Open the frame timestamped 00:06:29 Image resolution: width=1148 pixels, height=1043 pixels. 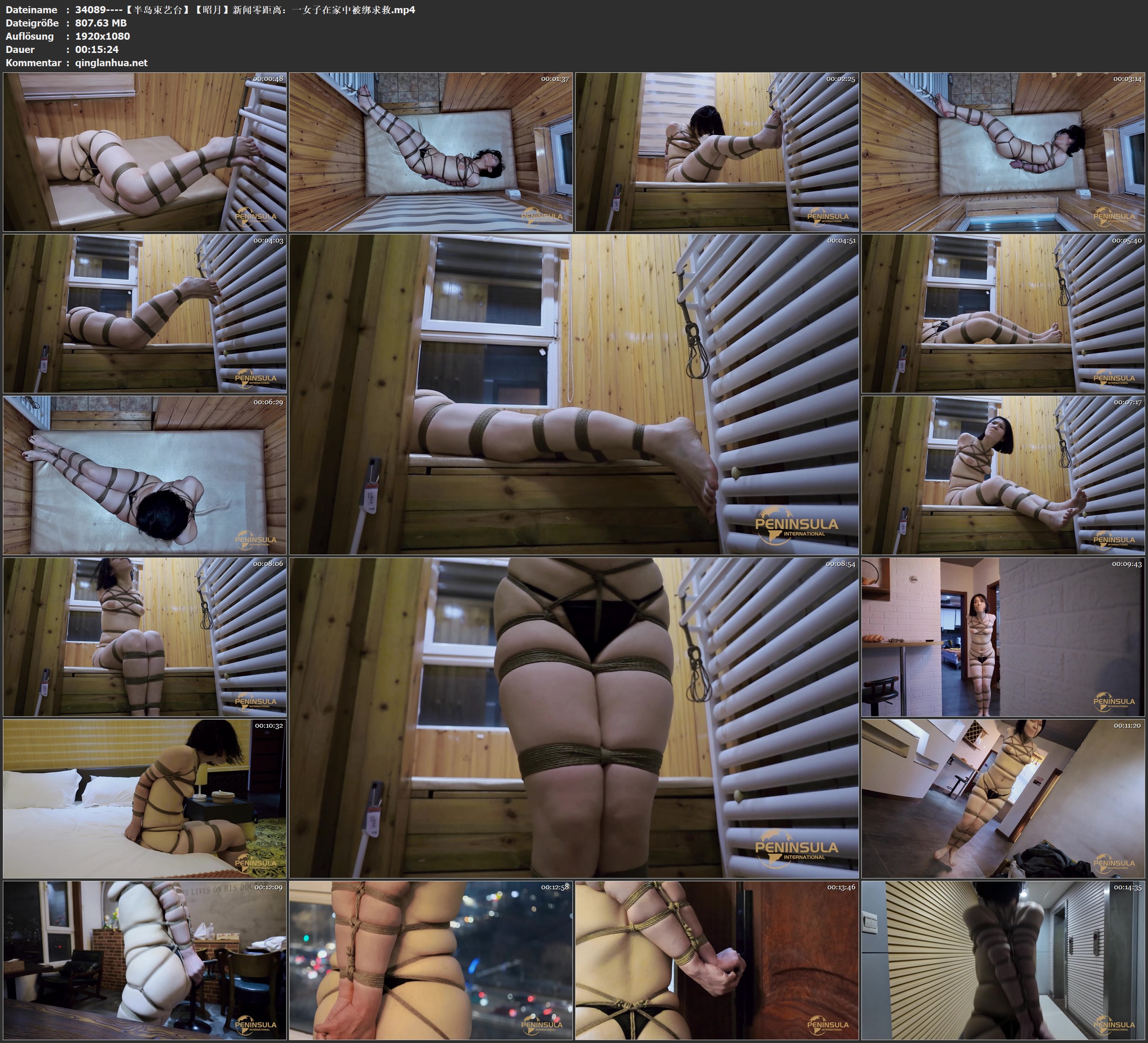coord(145,475)
